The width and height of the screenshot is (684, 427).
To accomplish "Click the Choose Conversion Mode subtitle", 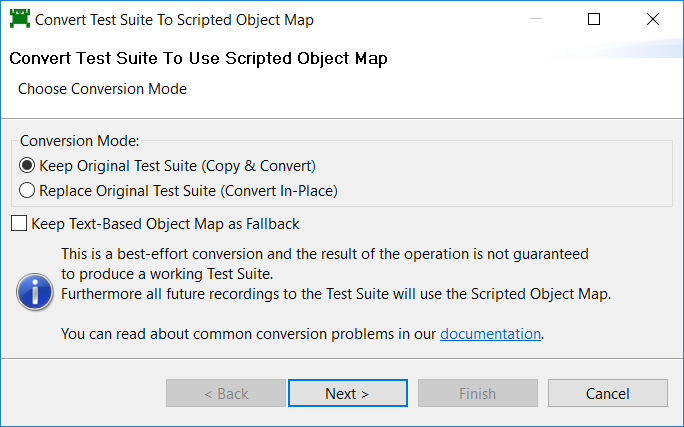I will pyautogui.click(x=102, y=89).
